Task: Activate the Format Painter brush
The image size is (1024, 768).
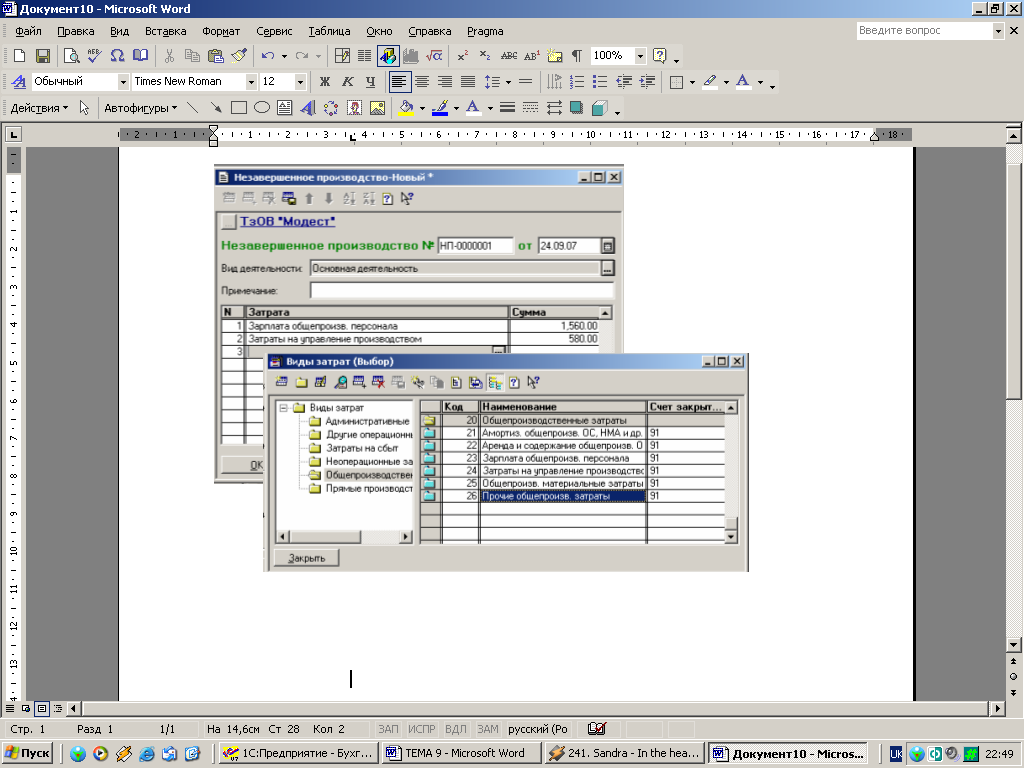Action: pyautogui.click(x=239, y=56)
